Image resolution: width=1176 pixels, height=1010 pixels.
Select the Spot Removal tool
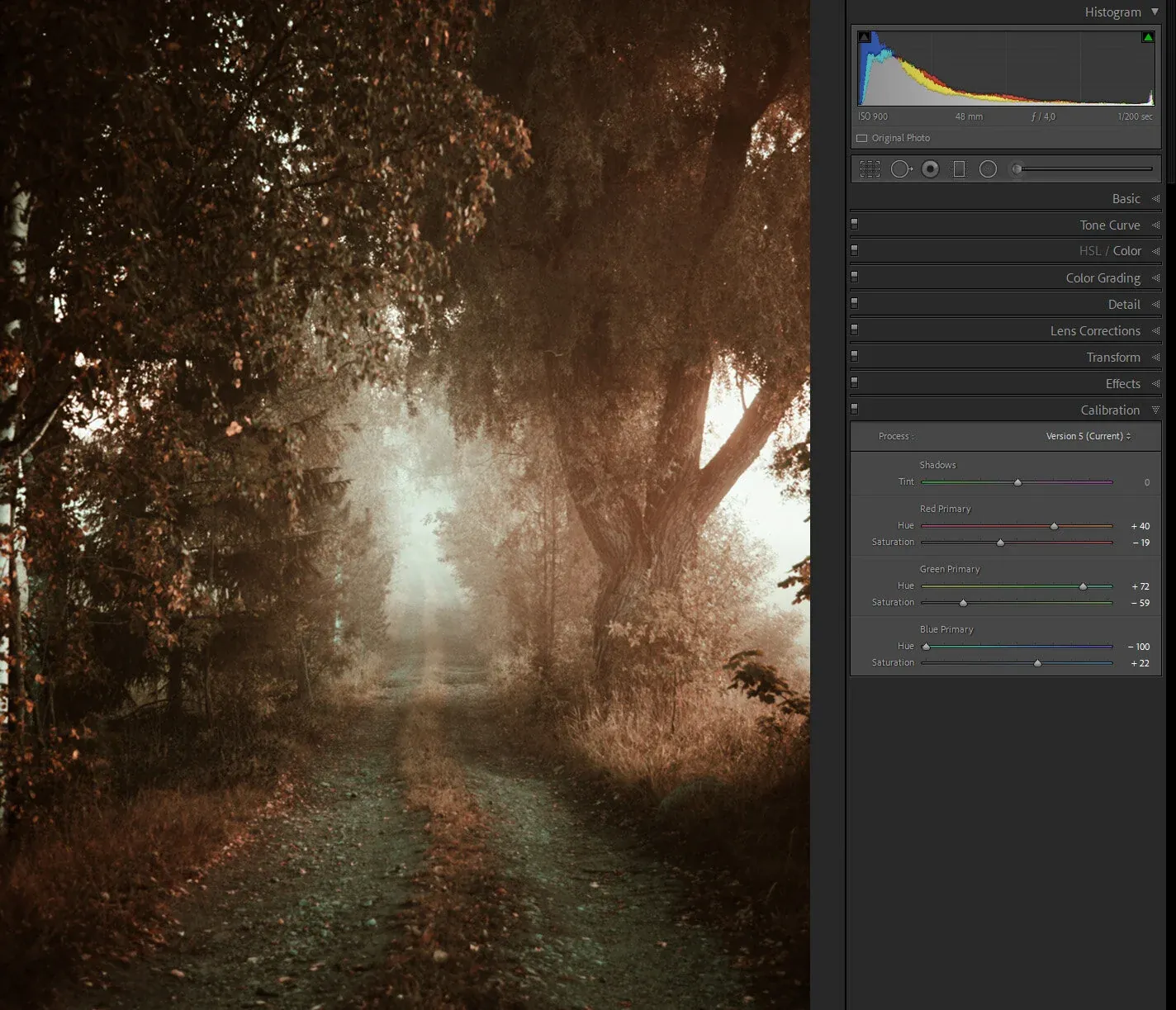[900, 169]
